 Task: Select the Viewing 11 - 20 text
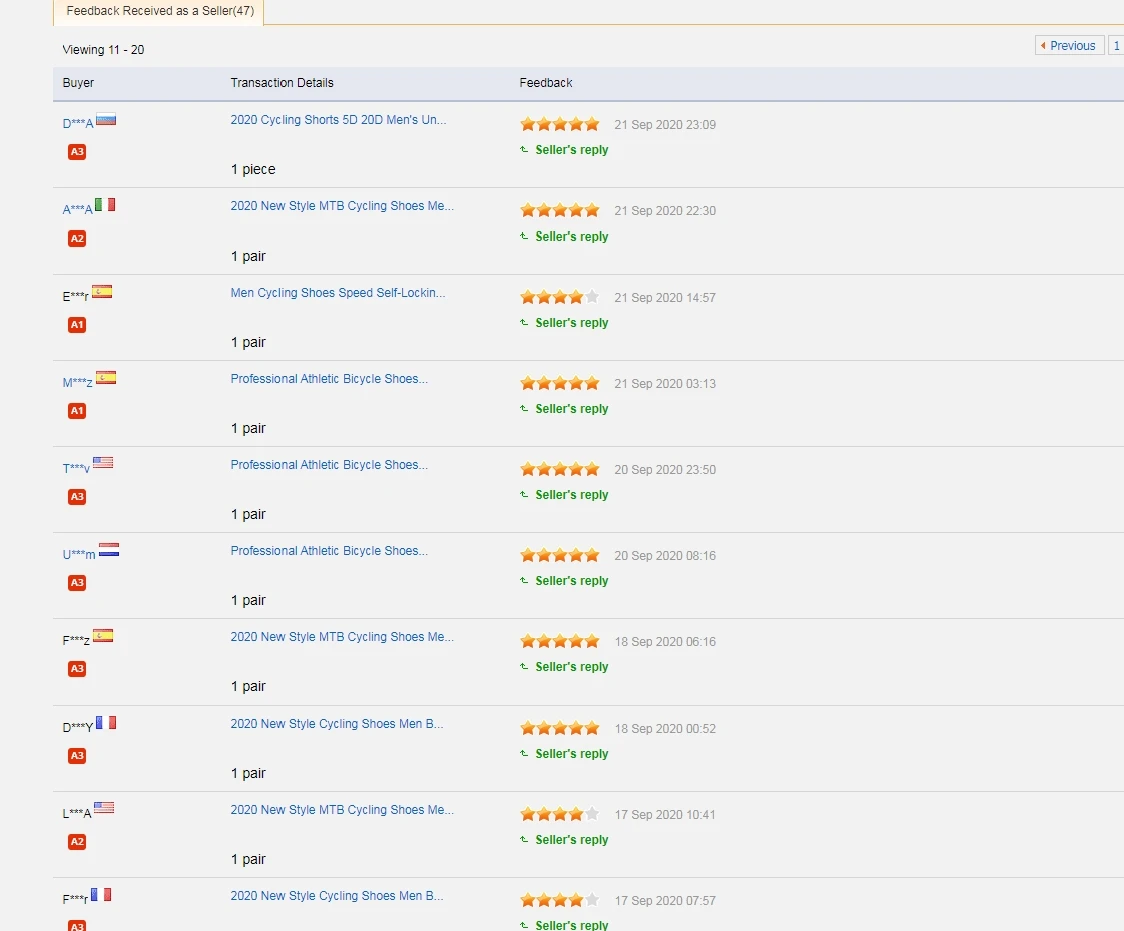(x=103, y=50)
